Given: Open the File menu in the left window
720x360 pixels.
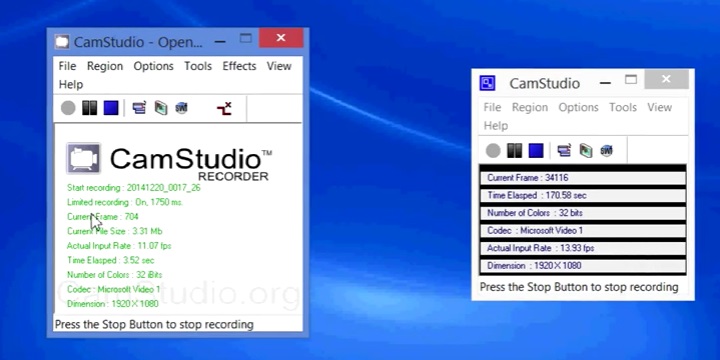Looking at the screenshot, I should click(67, 66).
